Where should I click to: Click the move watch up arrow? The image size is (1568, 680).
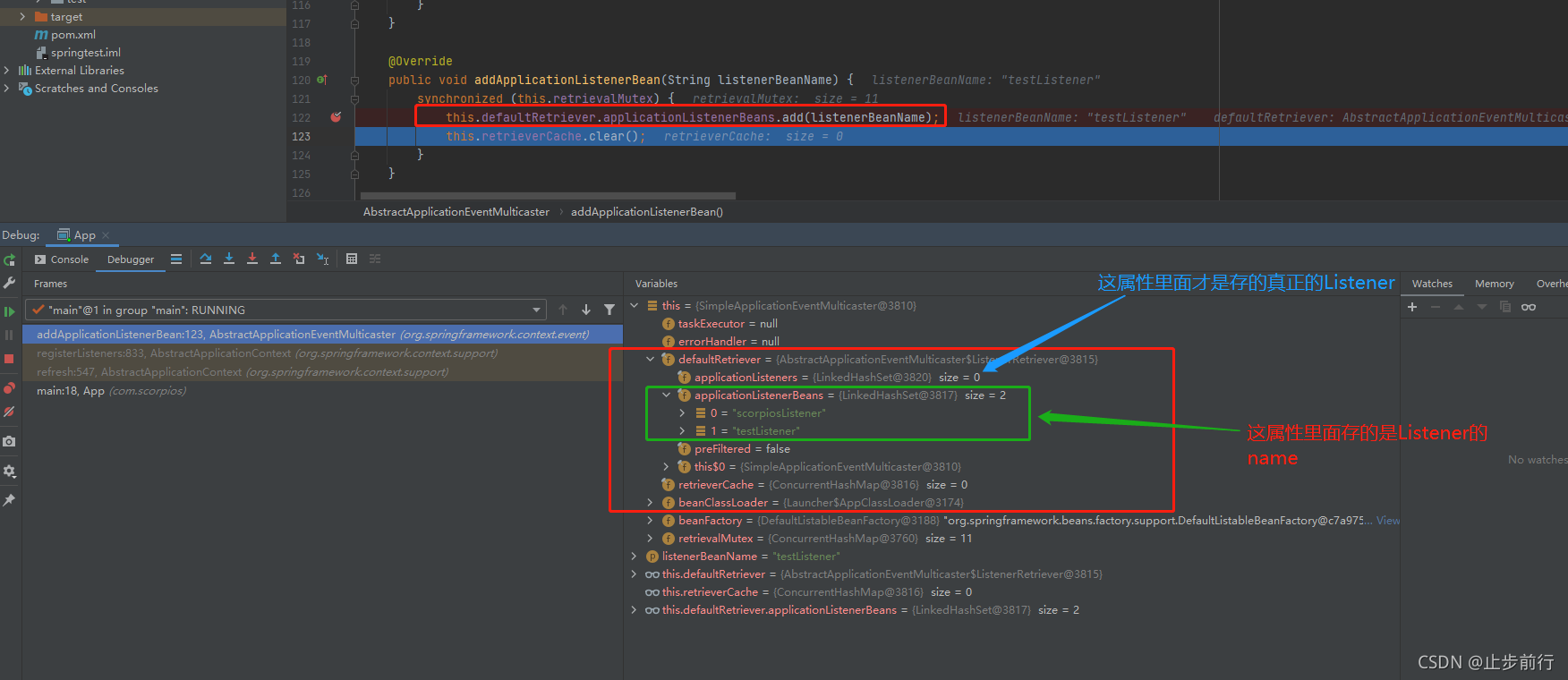click(x=1459, y=307)
